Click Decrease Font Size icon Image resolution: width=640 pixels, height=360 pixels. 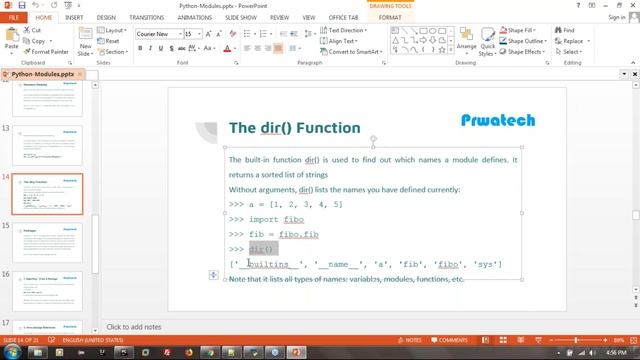point(219,34)
